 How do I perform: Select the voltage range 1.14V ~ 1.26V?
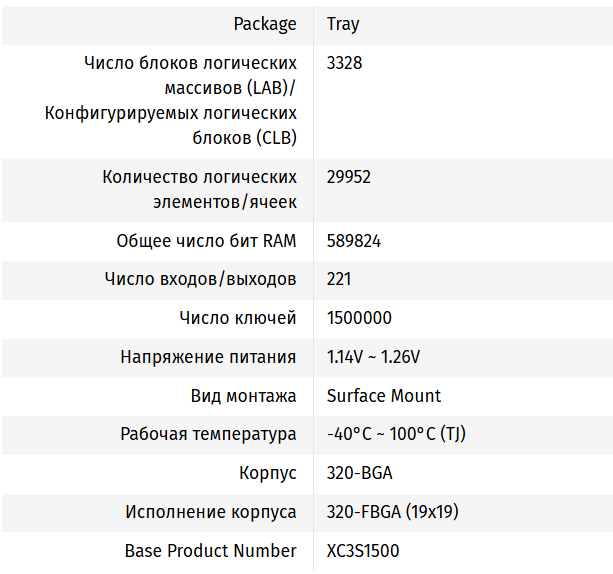click(x=373, y=357)
